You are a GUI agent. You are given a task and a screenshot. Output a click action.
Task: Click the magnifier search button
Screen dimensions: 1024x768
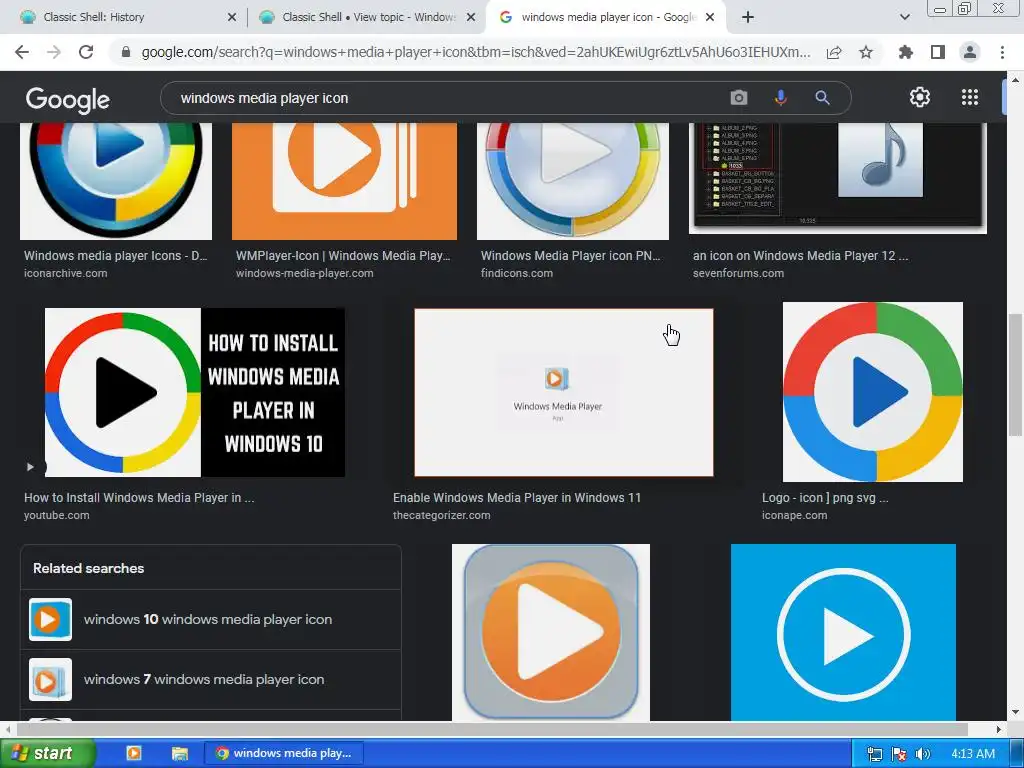822,98
